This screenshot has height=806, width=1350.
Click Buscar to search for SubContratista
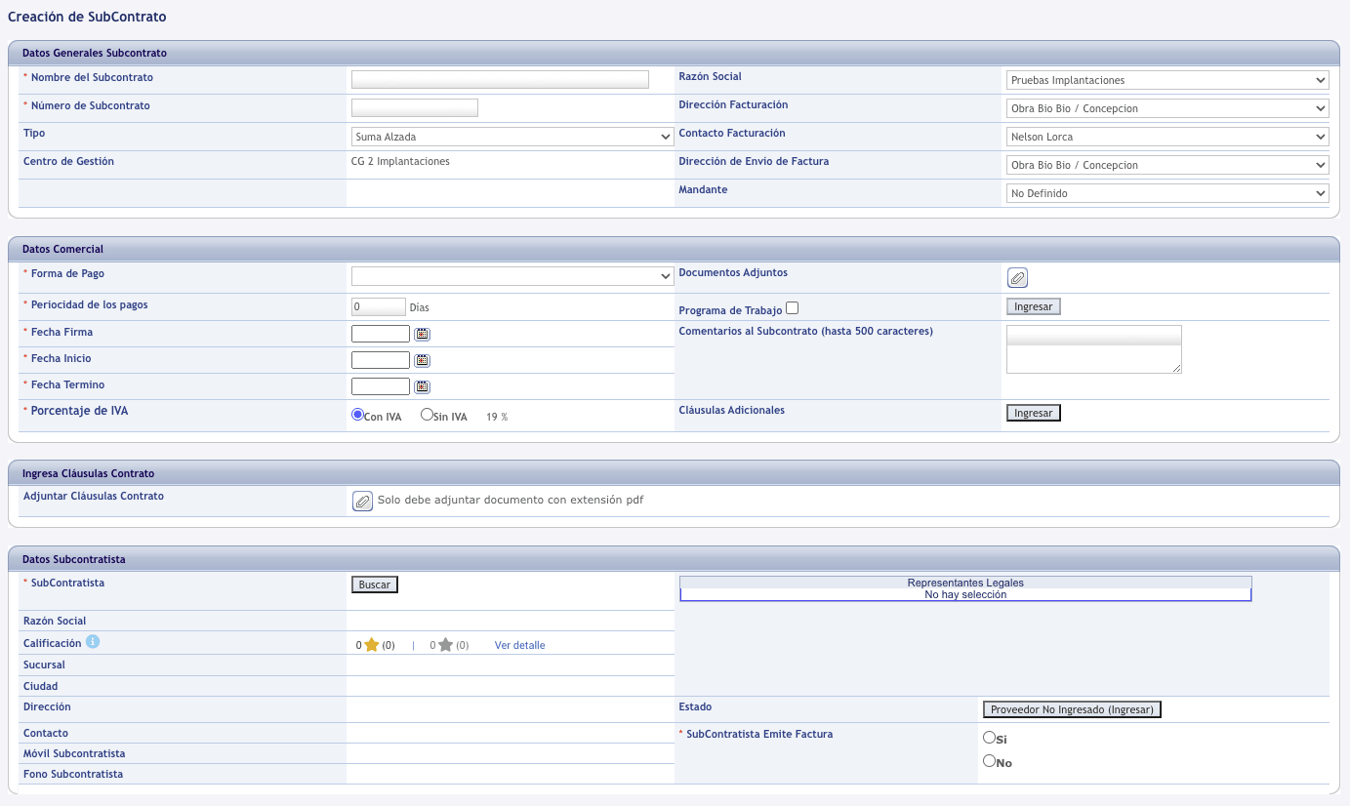click(374, 585)
